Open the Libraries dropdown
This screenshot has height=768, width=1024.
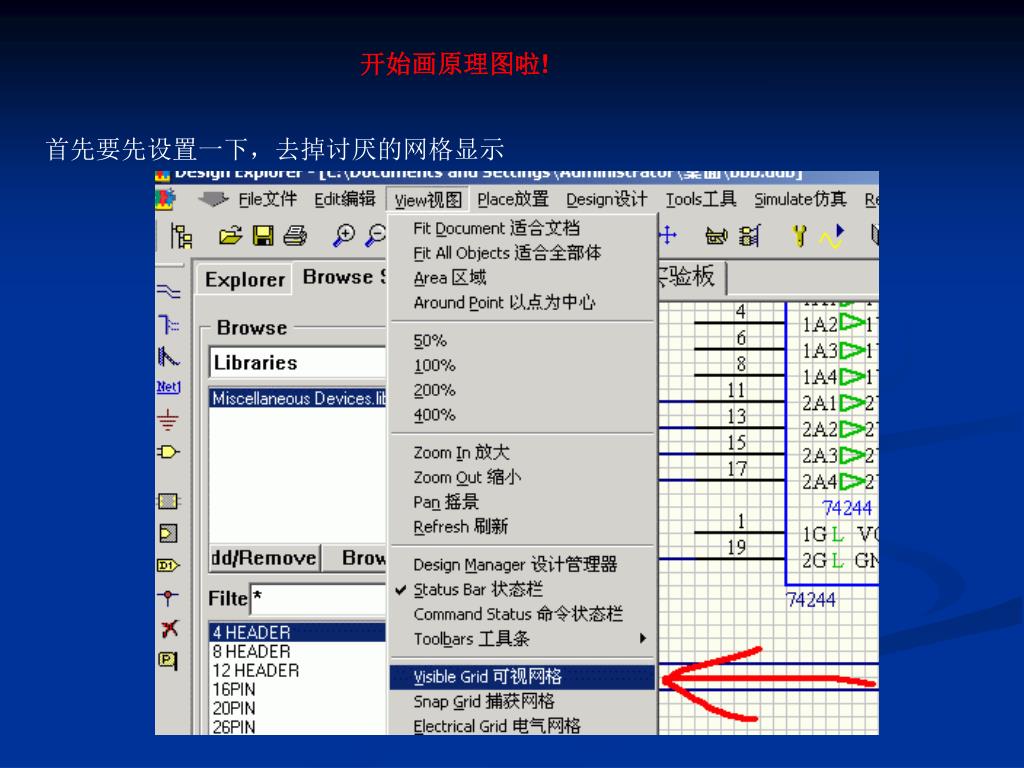[x=298, y=362]
